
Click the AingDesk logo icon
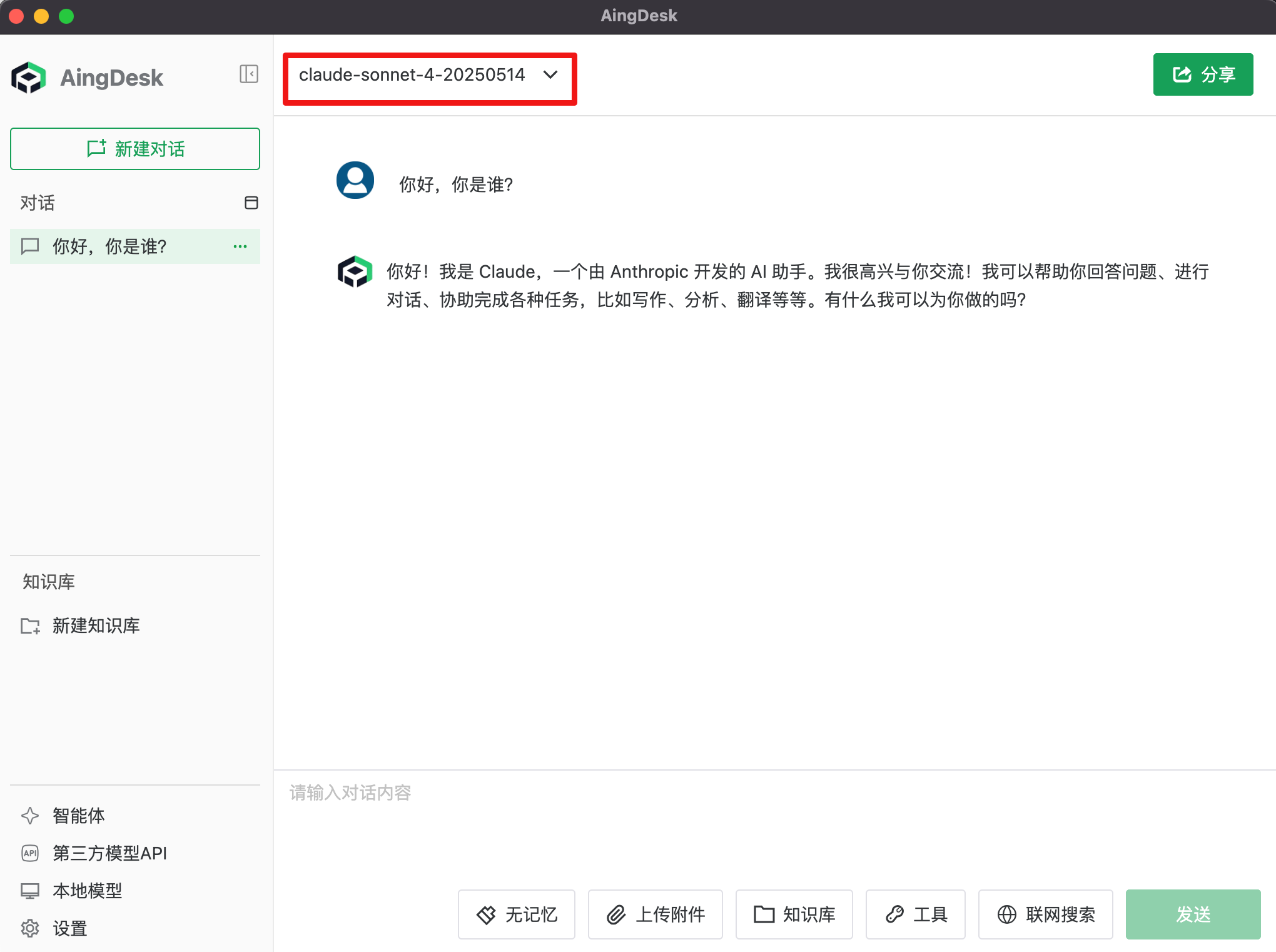click(x=28, y=78)
